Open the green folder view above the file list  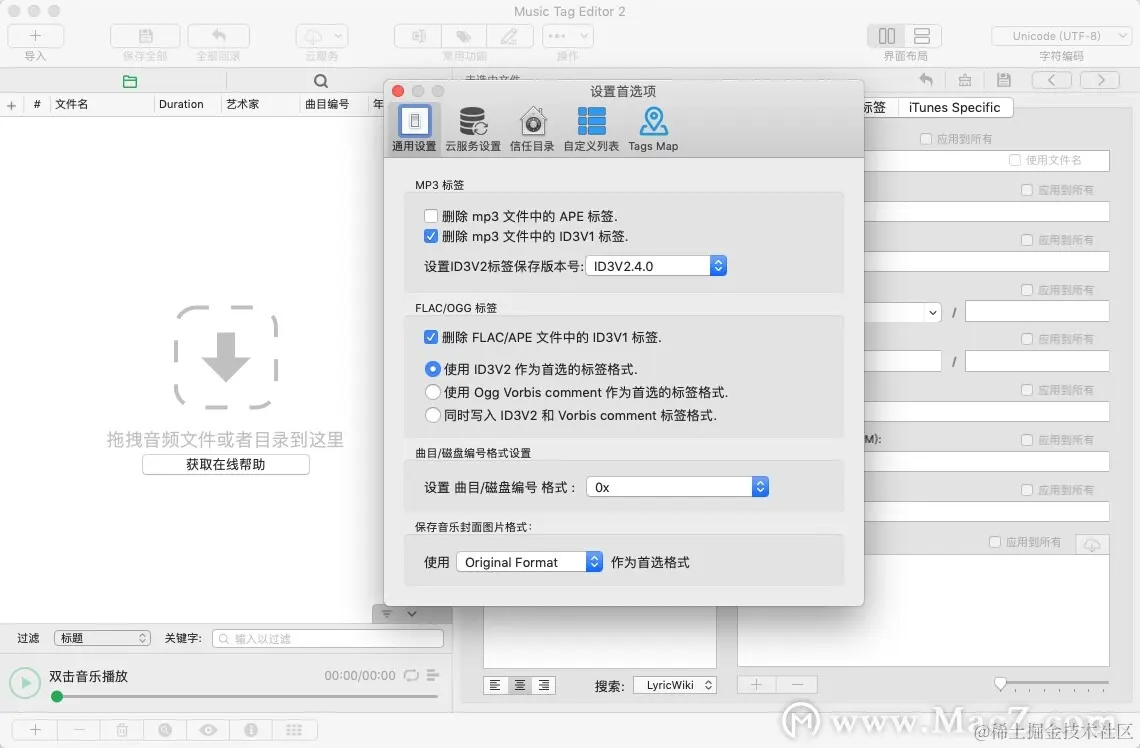(130, 81)
